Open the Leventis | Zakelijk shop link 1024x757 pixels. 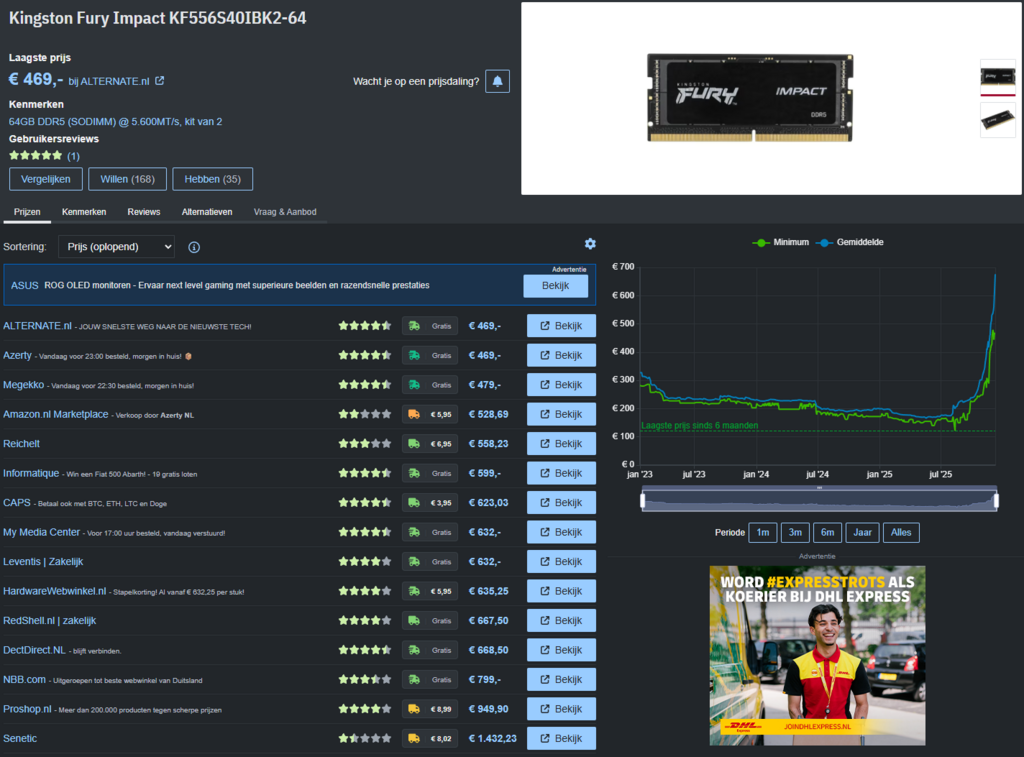(43, 562)
